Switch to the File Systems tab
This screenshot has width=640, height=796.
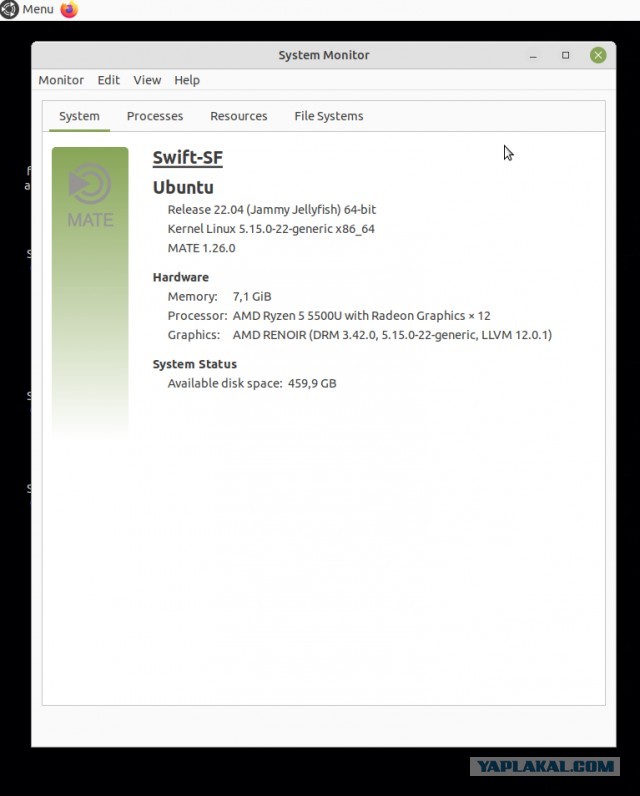pyautogui.click(x=329, y=116)
